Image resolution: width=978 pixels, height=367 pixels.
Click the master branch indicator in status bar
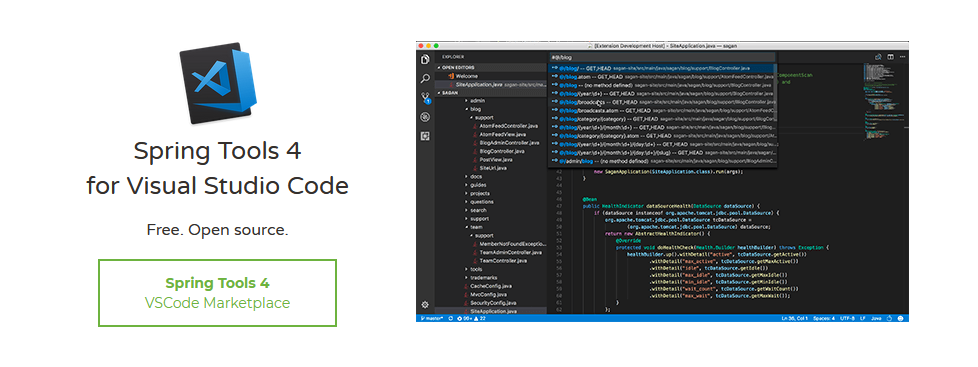pos(432,318)
